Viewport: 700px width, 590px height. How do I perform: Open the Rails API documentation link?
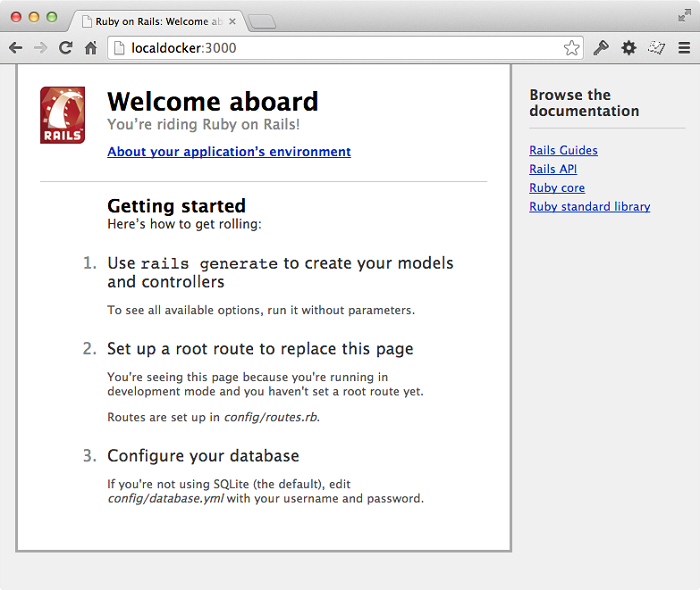click(x=553, y=169)
